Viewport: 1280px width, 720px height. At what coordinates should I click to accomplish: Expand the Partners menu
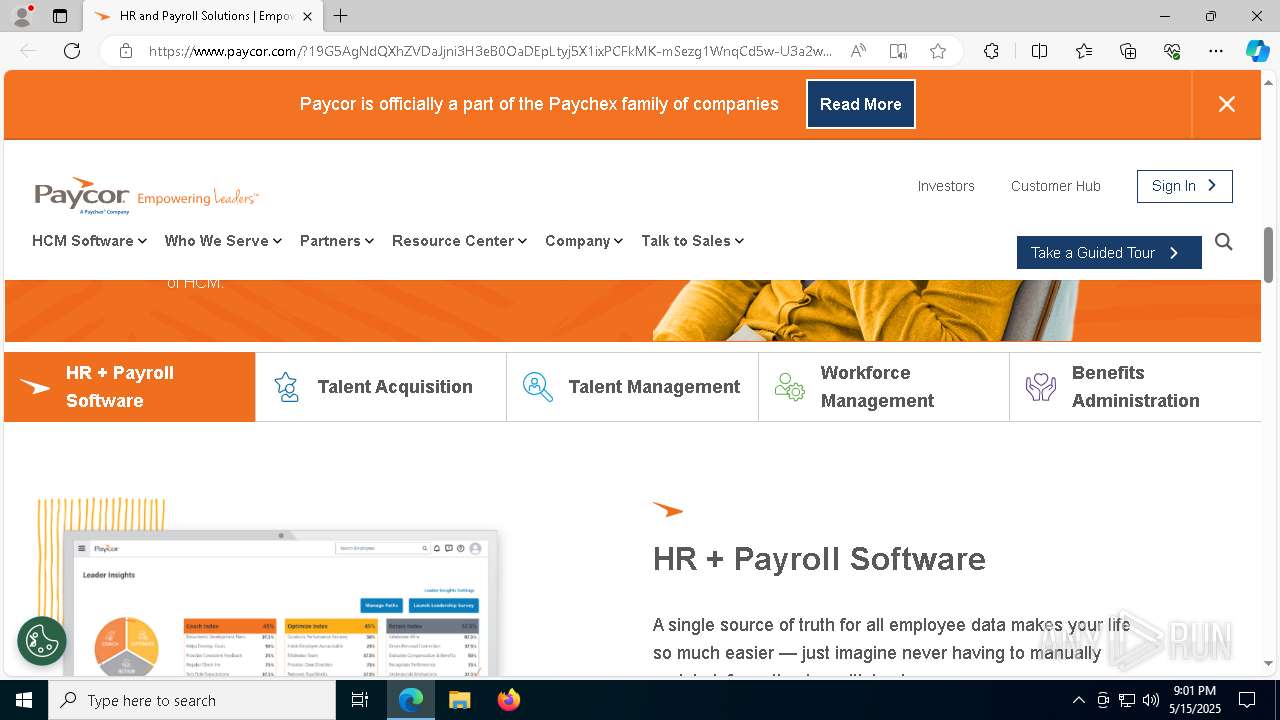coord(337,241)
